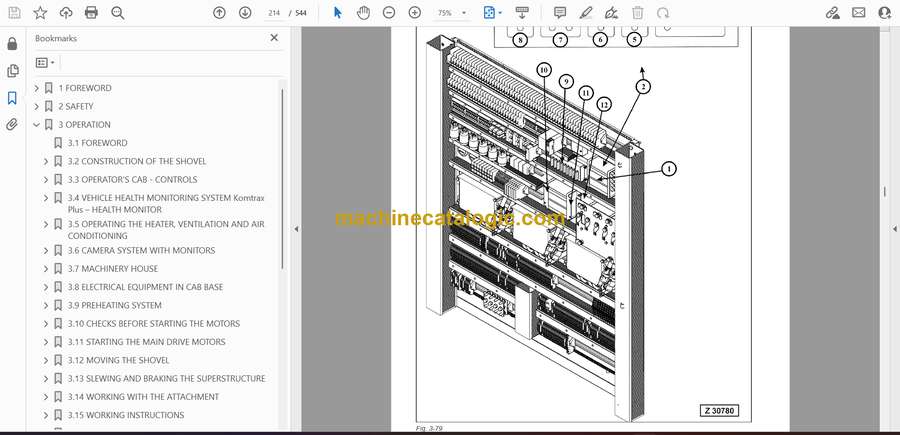This screenshot has height=435, width=900.
Task: Click the rotate/undo icon
Action: click(663, 13)
